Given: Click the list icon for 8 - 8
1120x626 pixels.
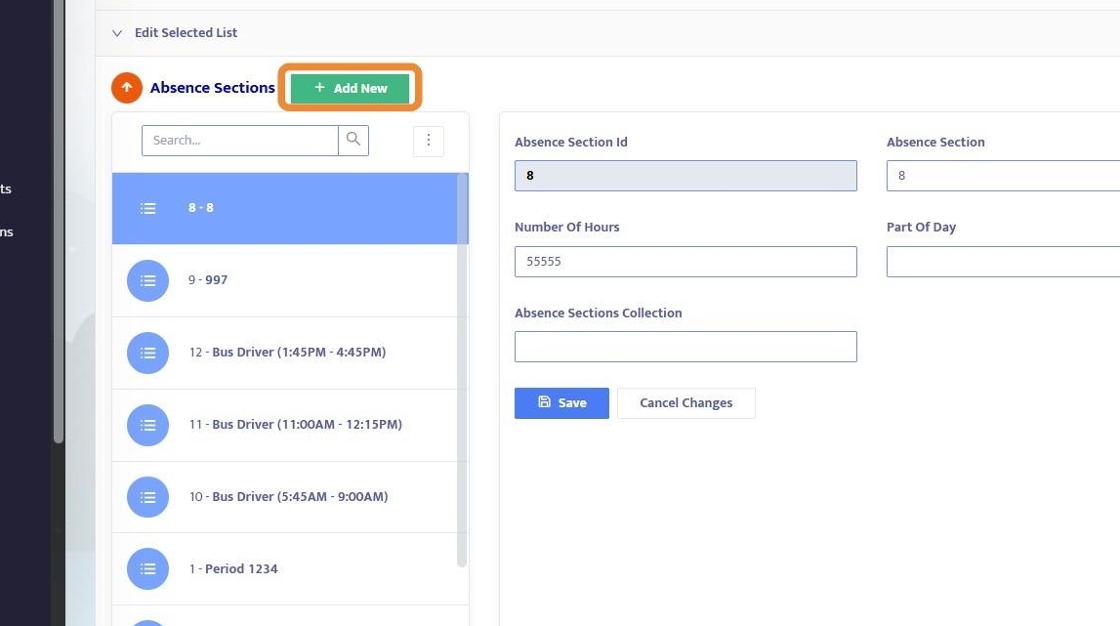Looking at the screenshot, I should [x=148, y=208].
